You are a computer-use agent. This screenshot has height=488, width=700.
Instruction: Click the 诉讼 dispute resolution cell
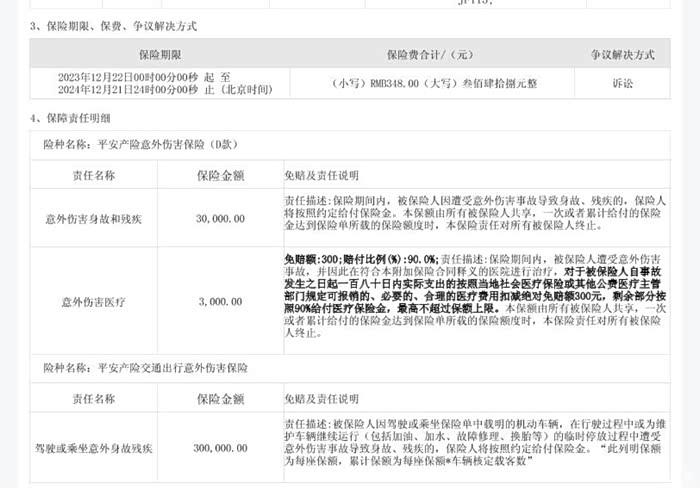[x=621, y=84]
